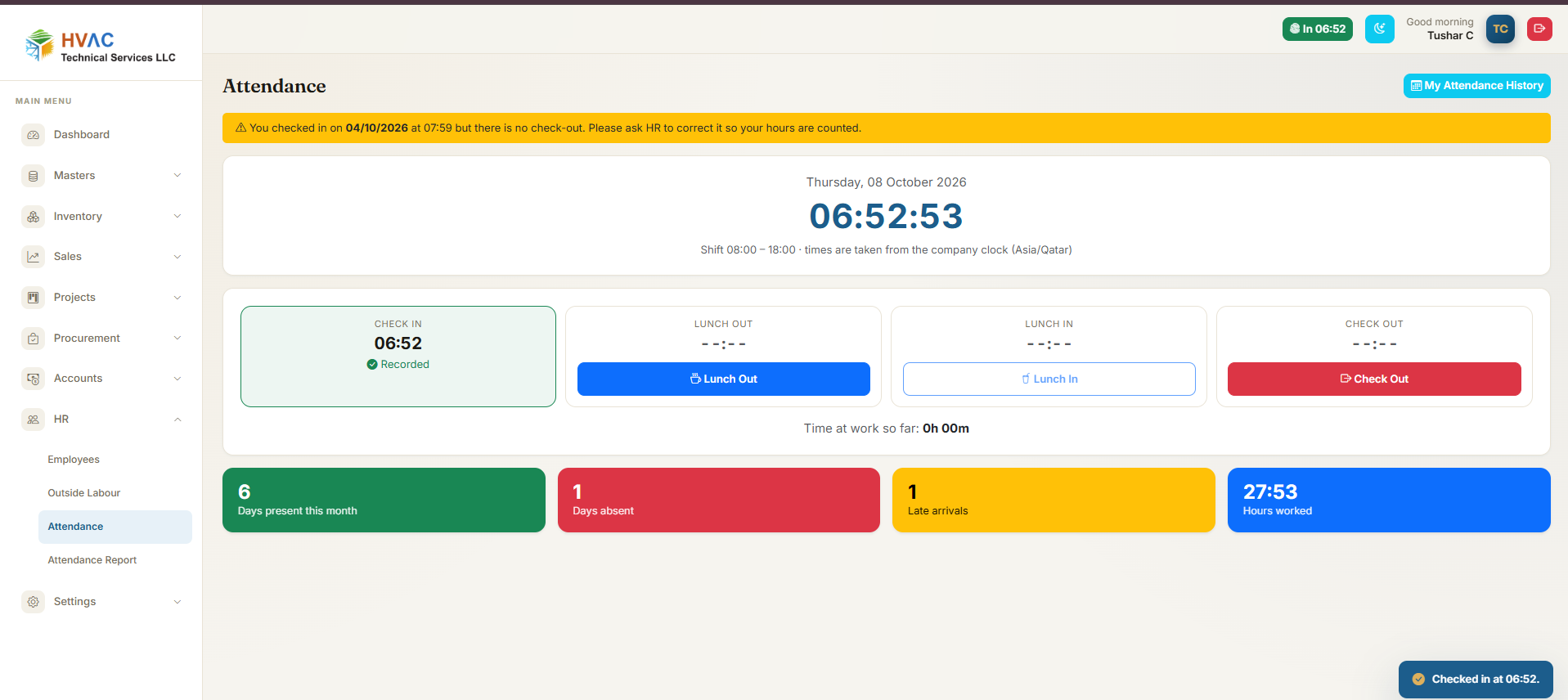The height and width of the screenshot is (700, 1568).
Task: Click the red Check Out button
Action: click(1374, 379)
